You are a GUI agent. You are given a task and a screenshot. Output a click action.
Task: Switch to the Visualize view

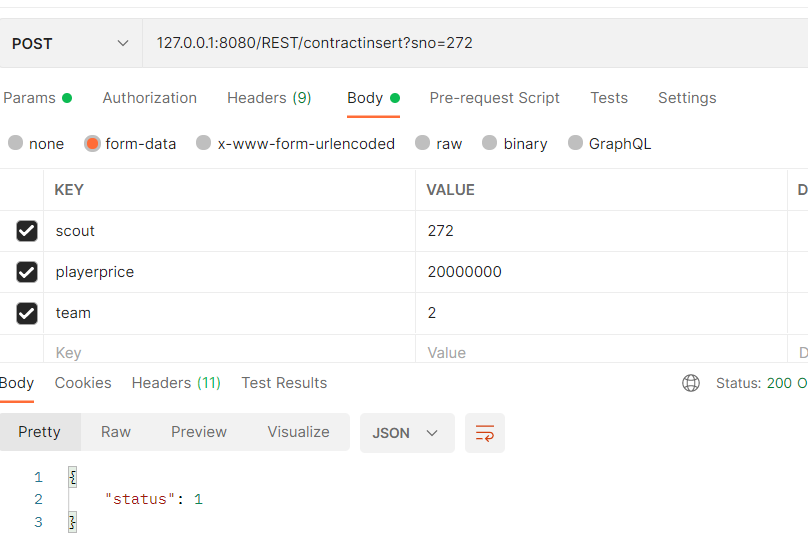tap(298, 432)
